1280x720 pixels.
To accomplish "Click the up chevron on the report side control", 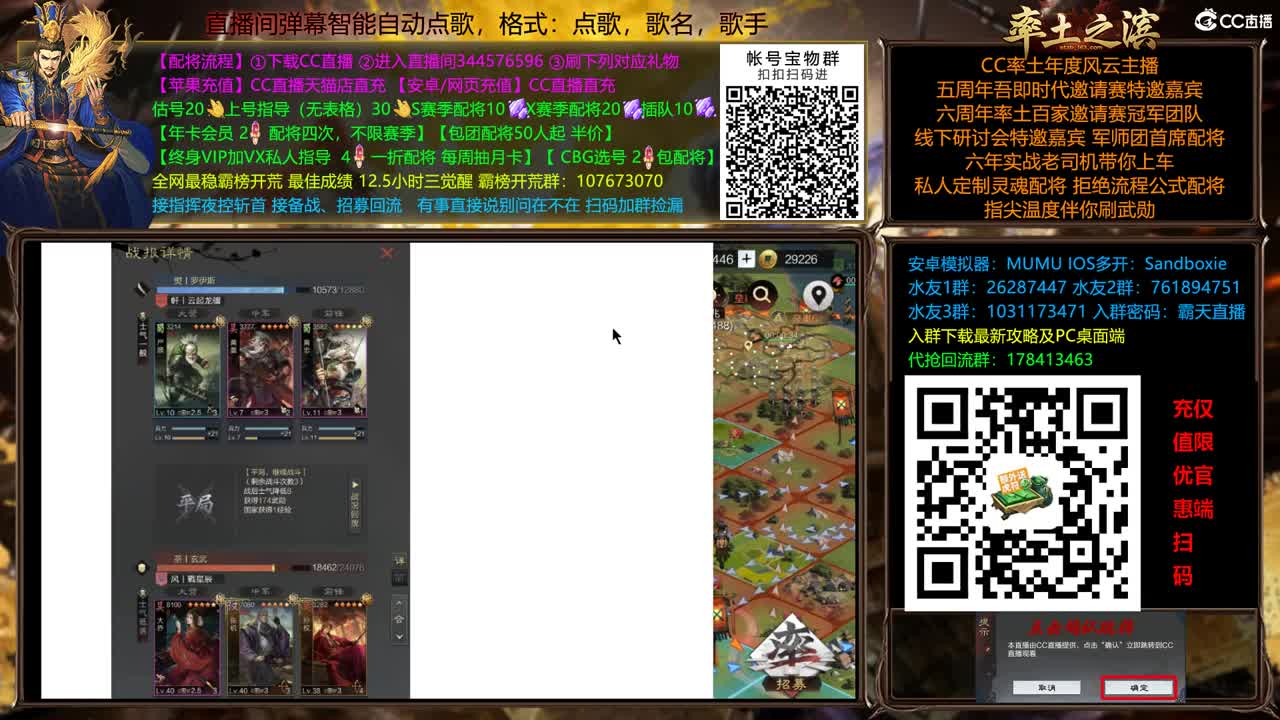I will pyautogui.click(x=399, y=603).
